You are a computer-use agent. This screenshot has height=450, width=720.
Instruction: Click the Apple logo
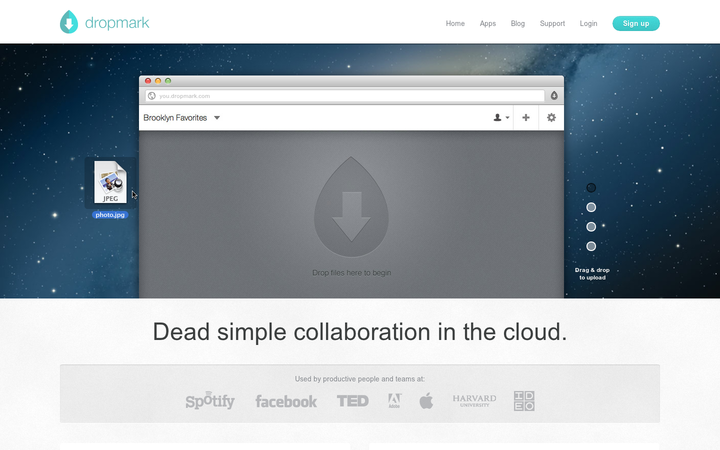tap(426, 401)
